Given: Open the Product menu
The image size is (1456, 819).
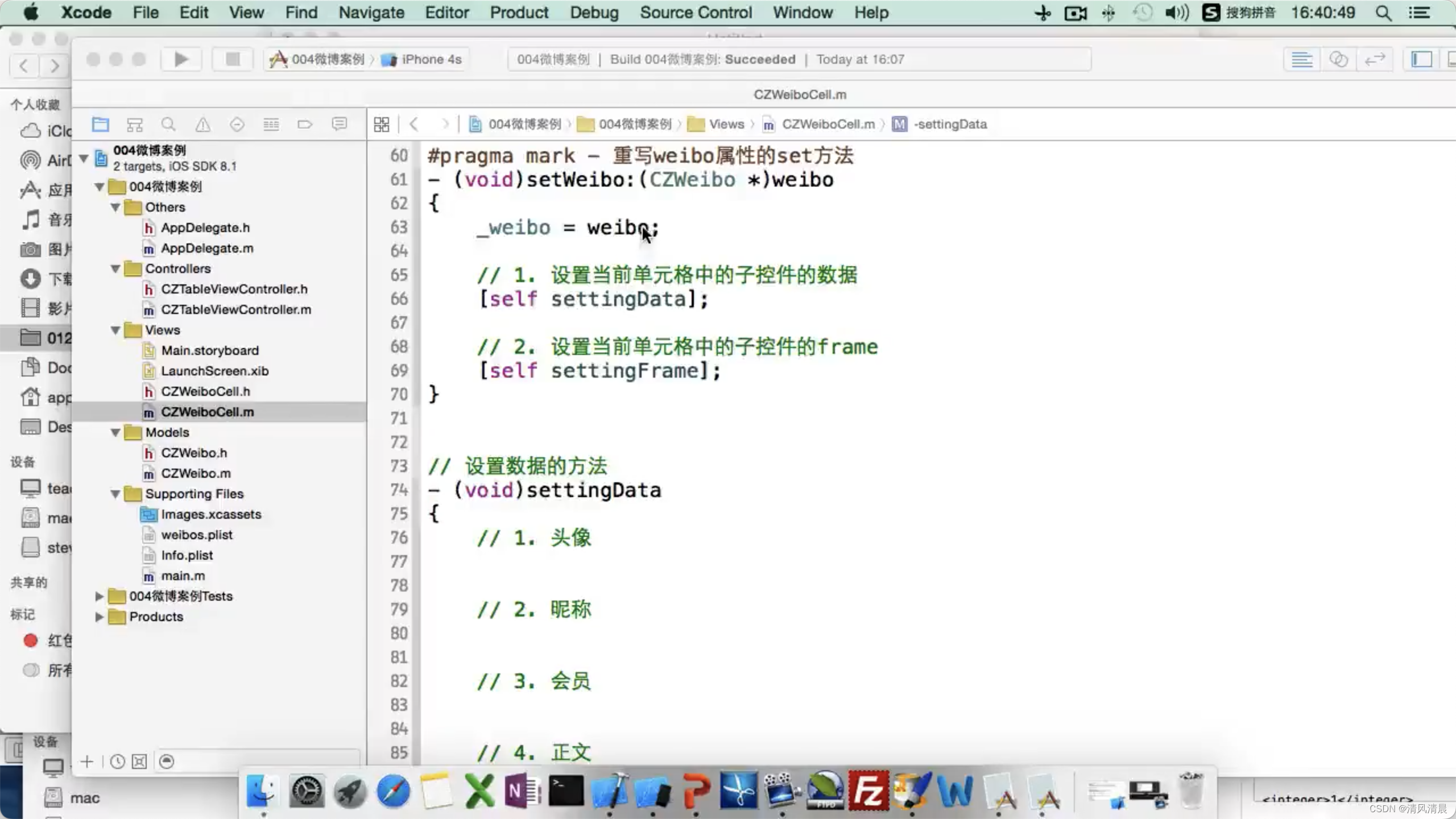Looking at the screenshot, I should 519,13.
